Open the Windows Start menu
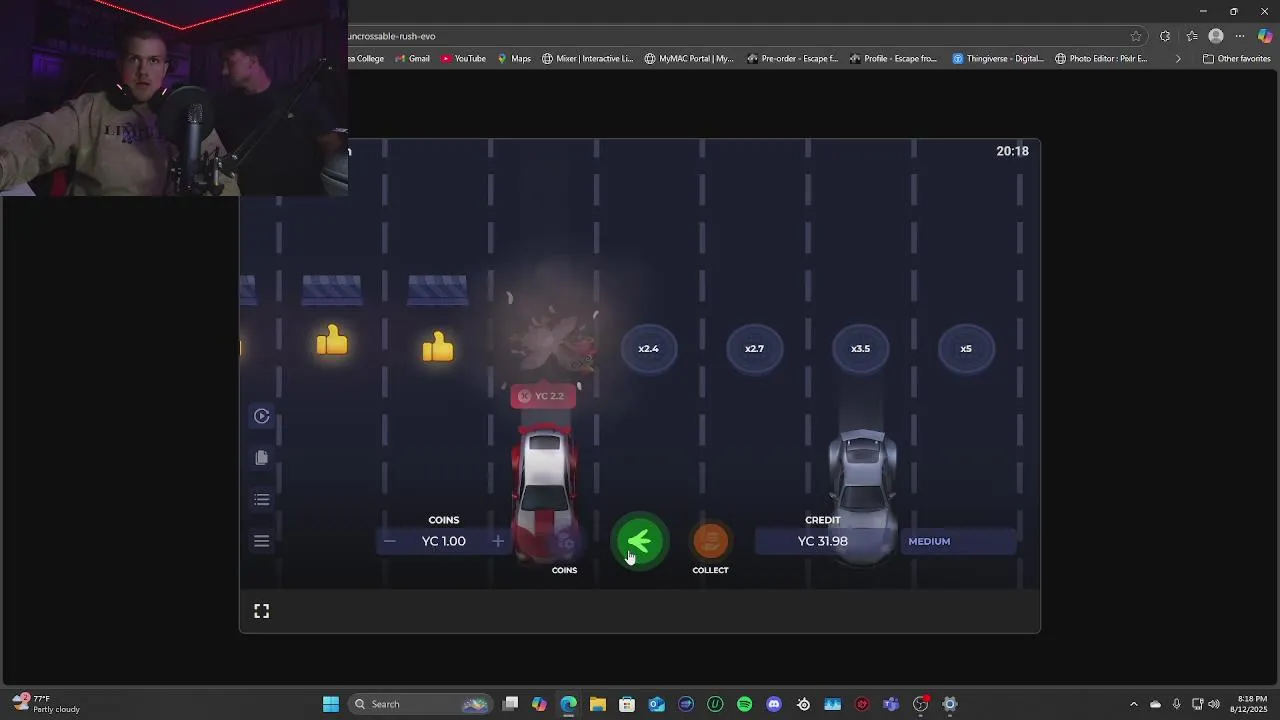1280x720 pixels. (x=331, y=704)
